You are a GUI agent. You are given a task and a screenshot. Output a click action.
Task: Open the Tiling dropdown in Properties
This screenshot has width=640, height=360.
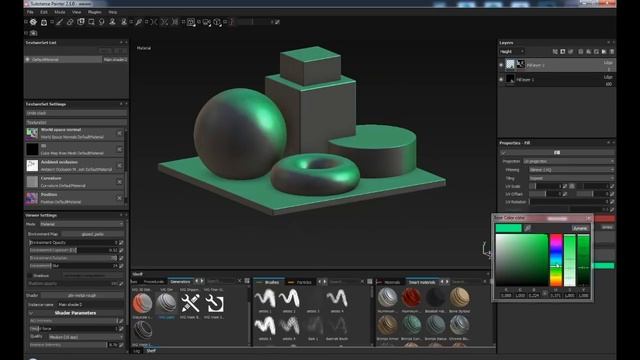point(571,178)
